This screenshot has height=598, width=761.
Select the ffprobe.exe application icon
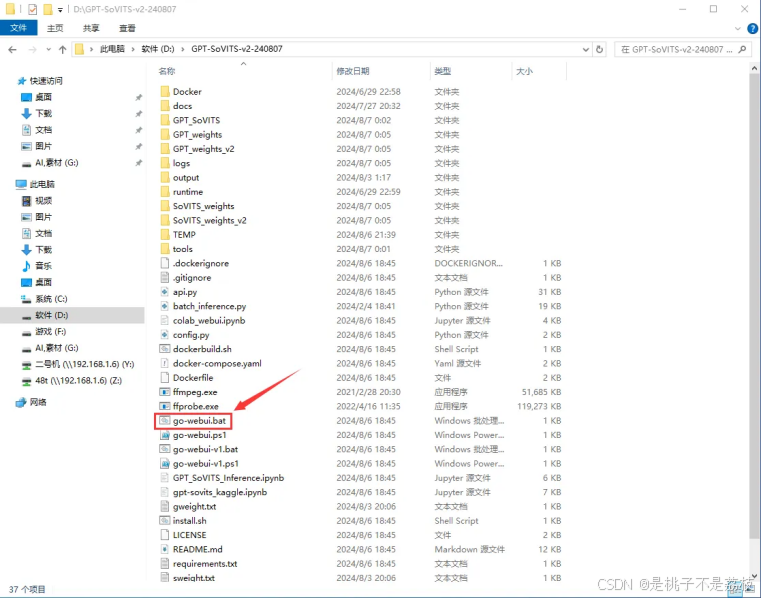165,406
